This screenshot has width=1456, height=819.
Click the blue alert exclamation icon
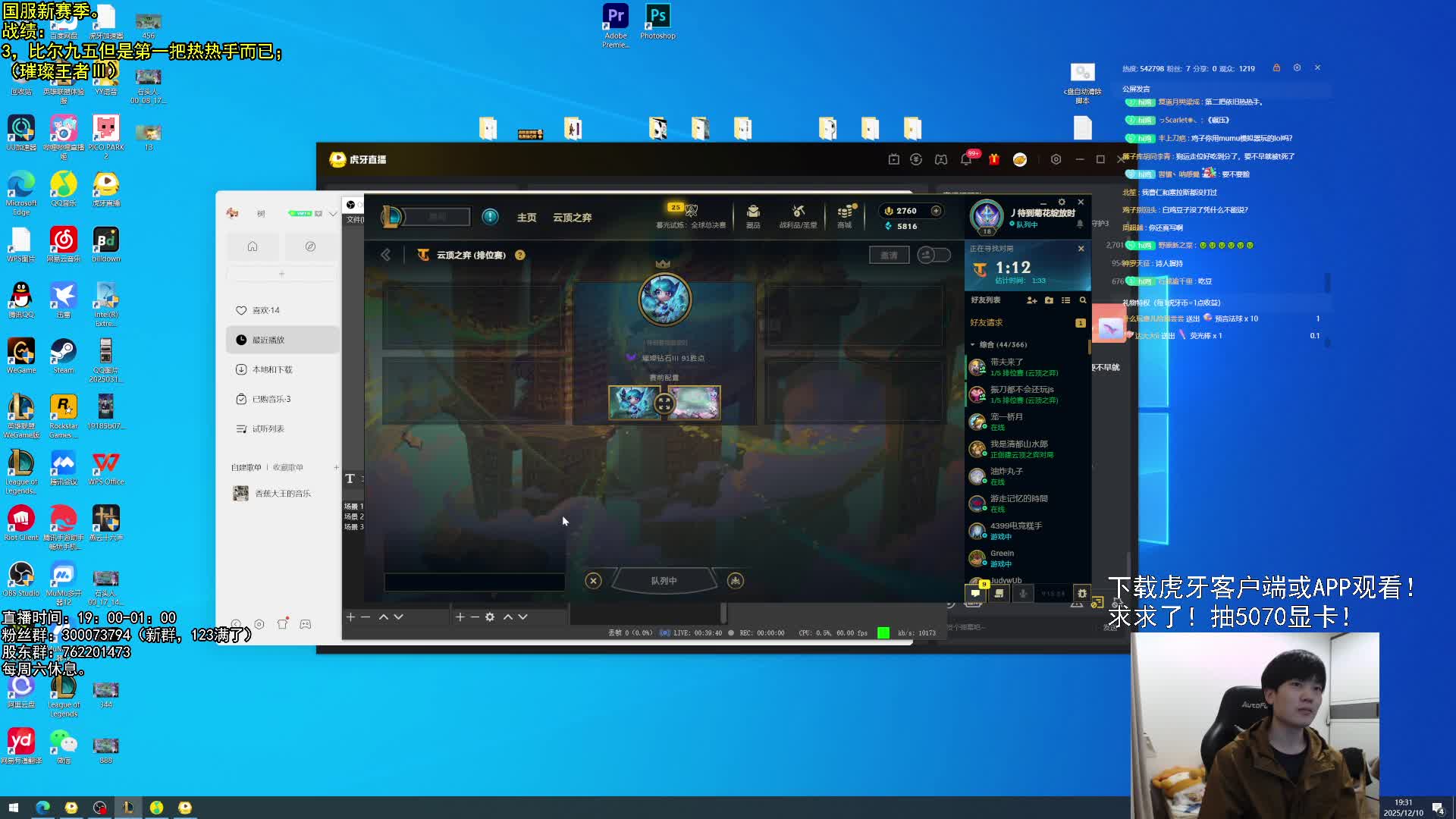click(491, 217)
